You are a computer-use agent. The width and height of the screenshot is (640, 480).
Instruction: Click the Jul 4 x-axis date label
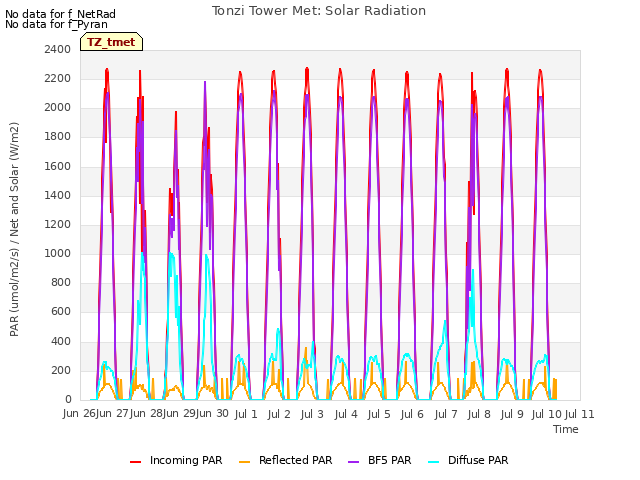[346, 414]
